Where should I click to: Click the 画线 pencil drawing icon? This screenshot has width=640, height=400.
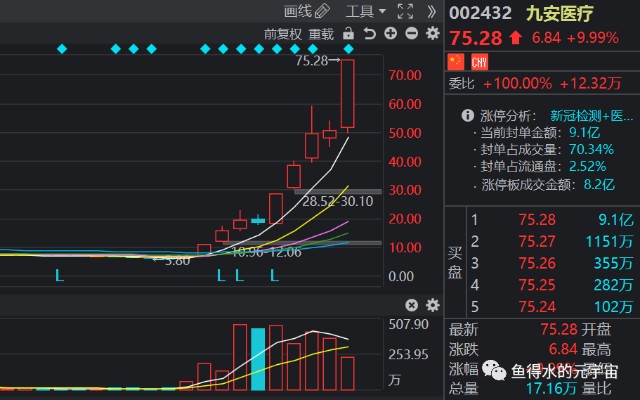coord(322,11)
